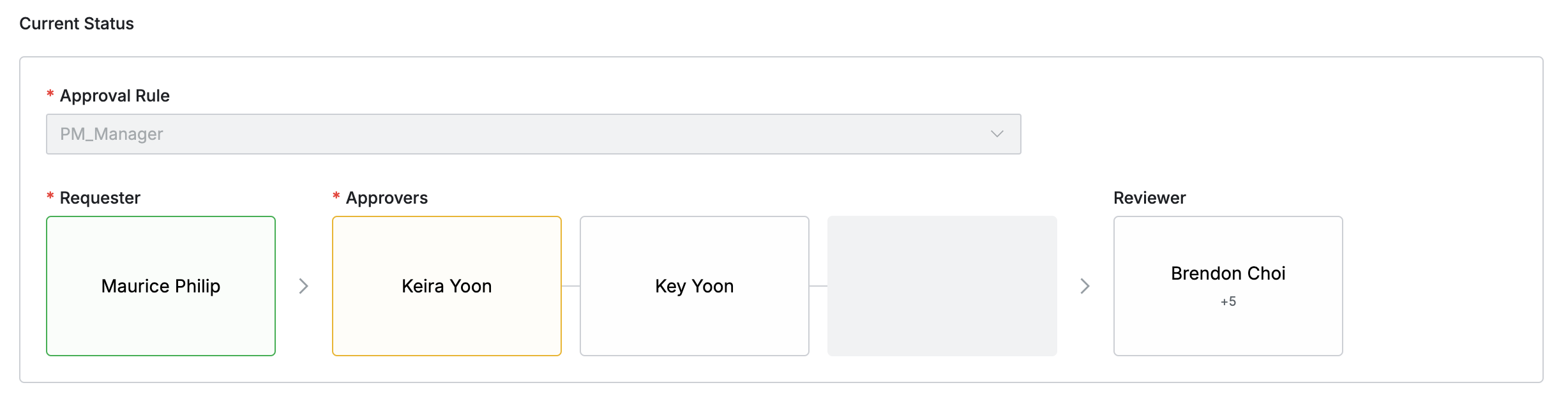
Task: Click the red asterisk beside Approvers
Action: point(336,197)
